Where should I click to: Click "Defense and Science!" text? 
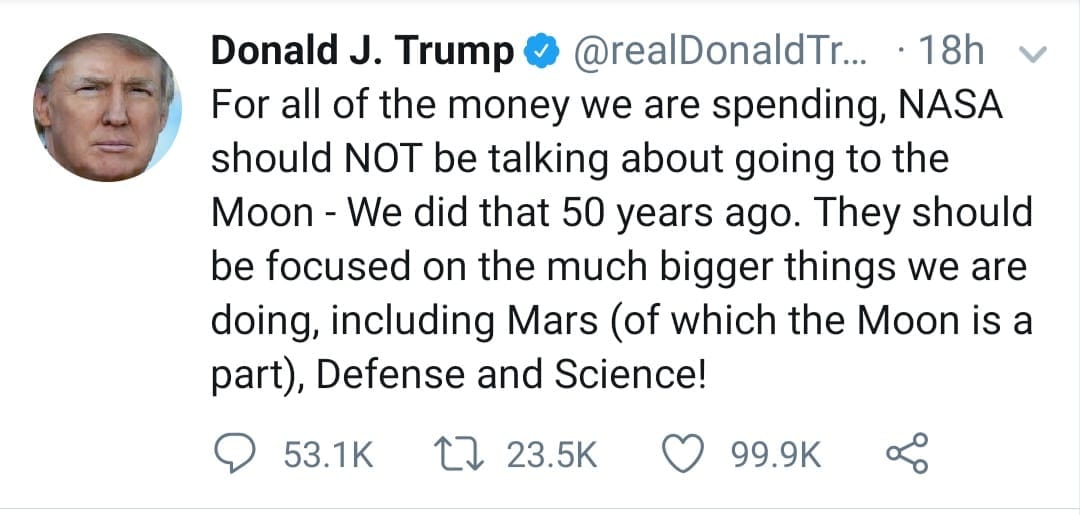point(512,376)
